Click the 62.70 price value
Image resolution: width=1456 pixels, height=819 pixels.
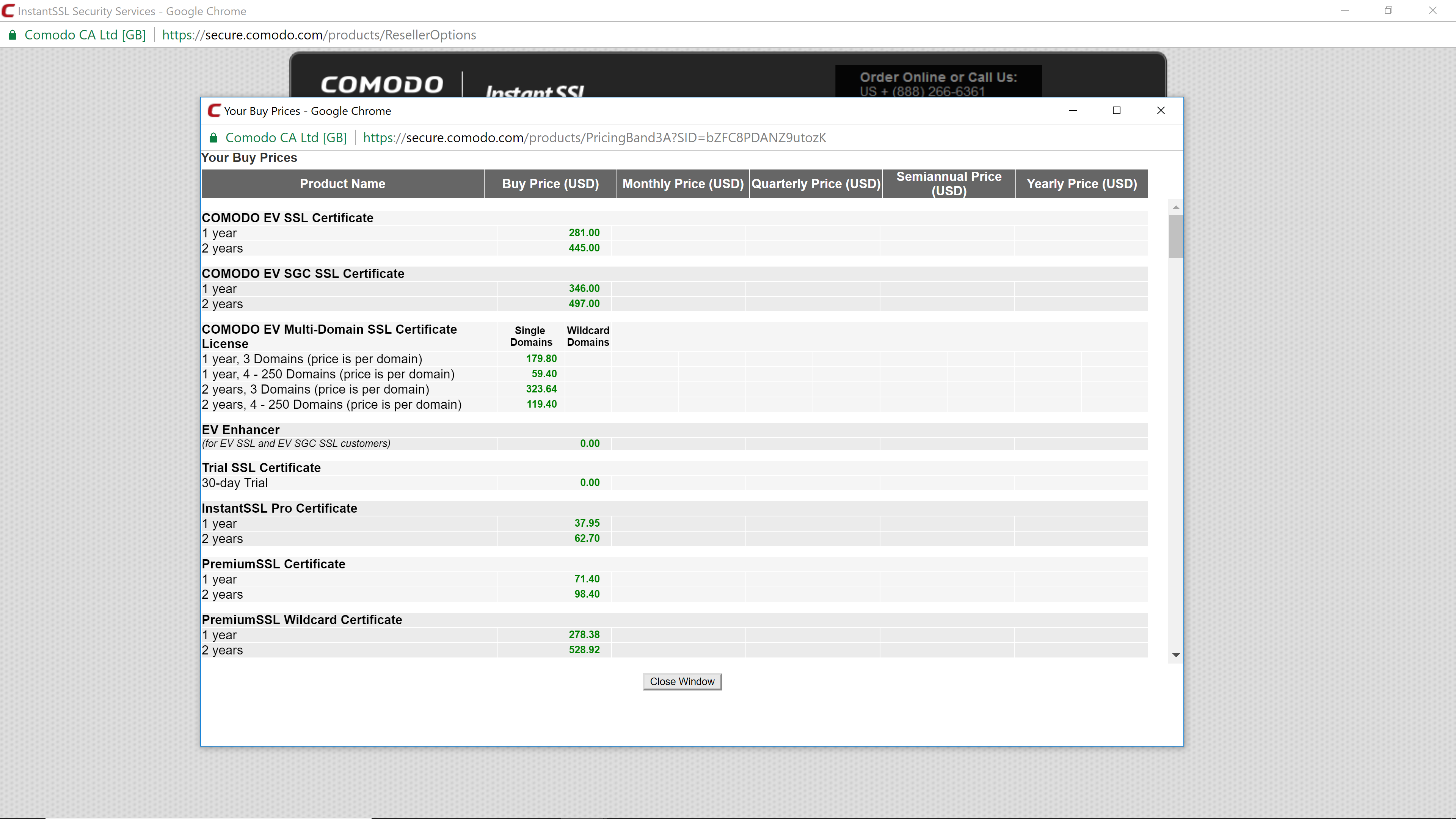pyautogui.click(x=587, y=539)
